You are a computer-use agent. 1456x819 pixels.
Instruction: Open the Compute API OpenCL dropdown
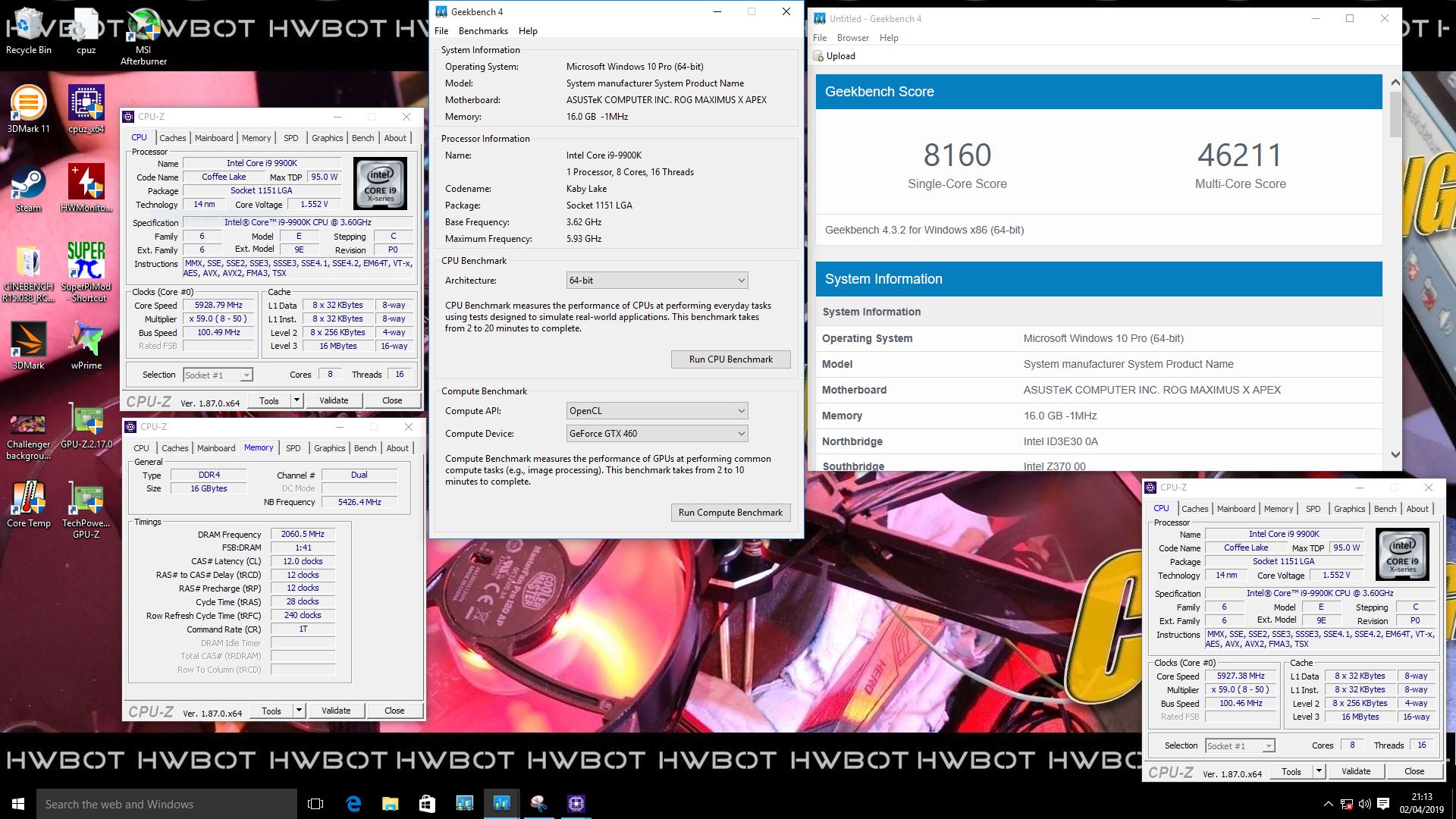click(x=657, y=411)
